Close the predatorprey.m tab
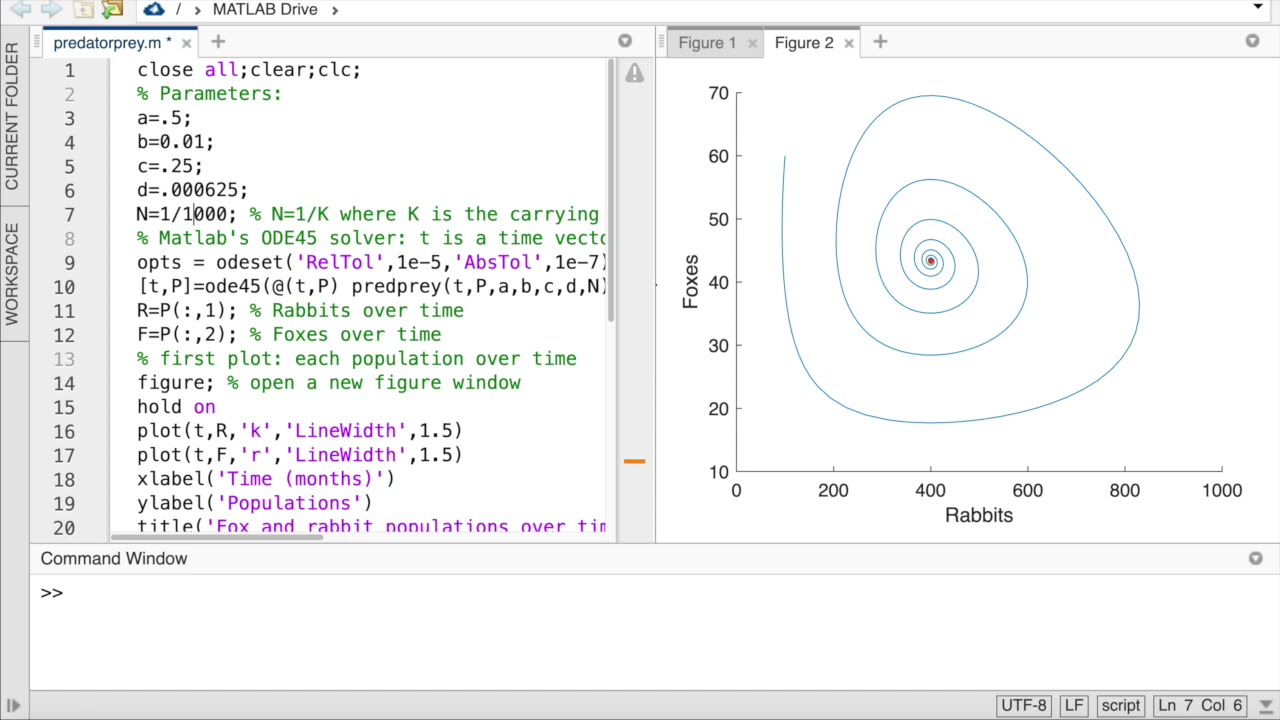 click(x=186, y=43)
